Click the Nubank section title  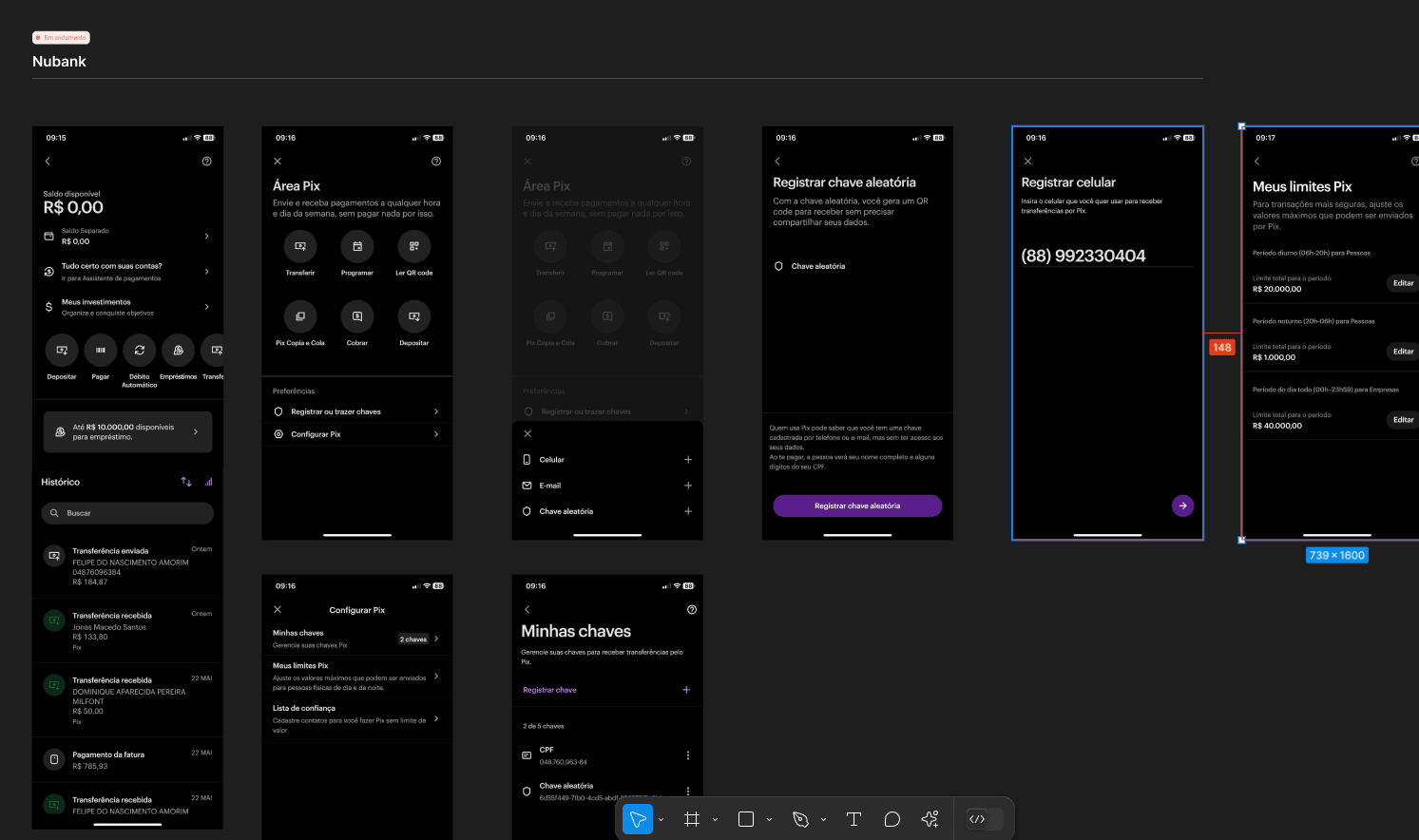click(x=59, y=62)
